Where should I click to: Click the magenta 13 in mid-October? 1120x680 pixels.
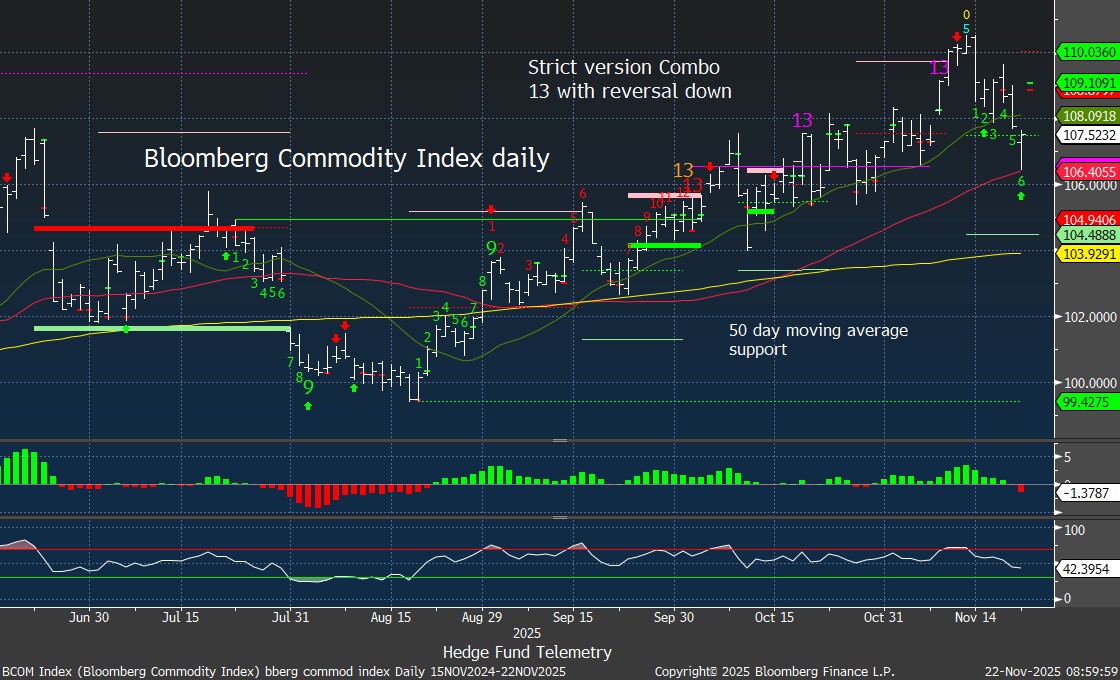click(x=803, y=120)
